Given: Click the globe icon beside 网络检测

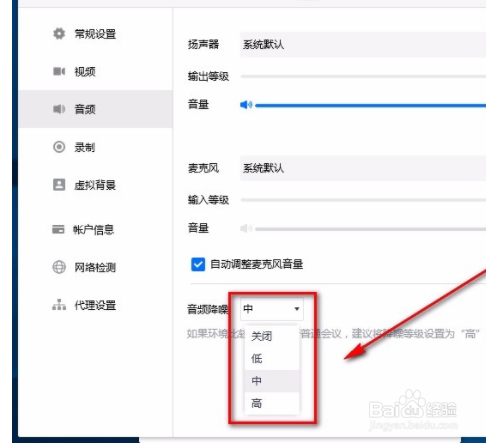Looking at the screenshot, I should pyautogui.click(x=59, y=267).
